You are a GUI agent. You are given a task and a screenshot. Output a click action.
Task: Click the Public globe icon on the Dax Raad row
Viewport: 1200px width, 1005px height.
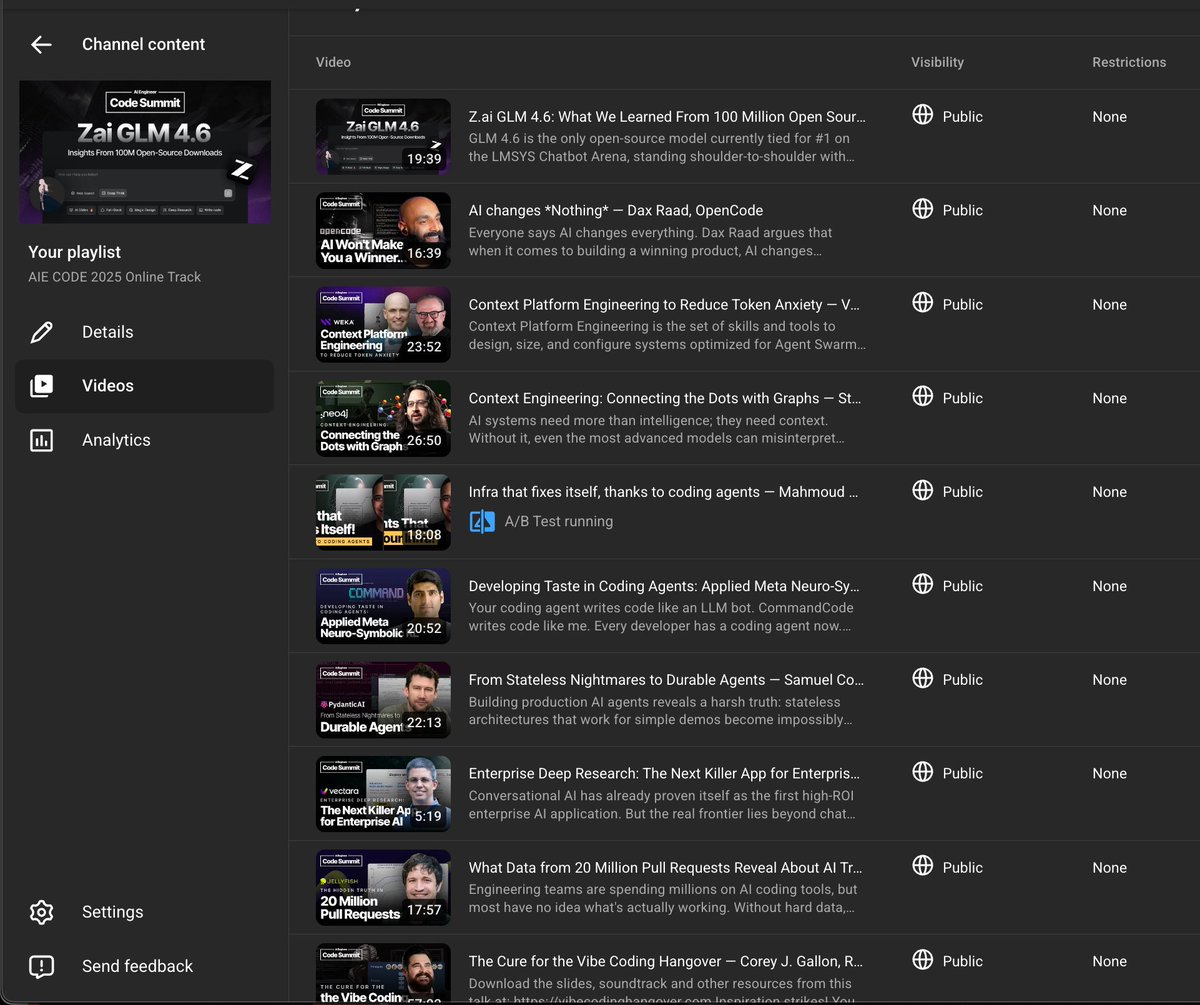(922, 209)
